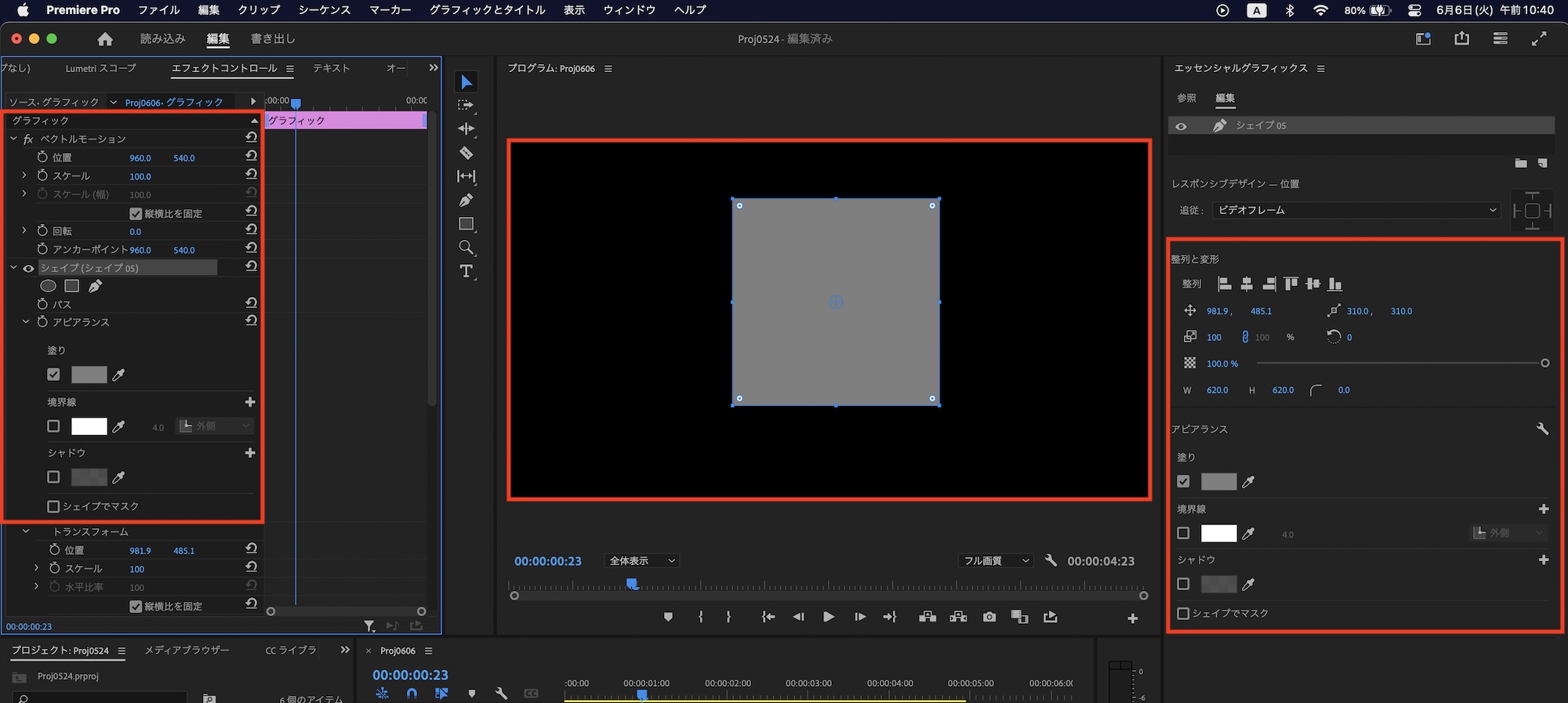Select the Ripple Edit tool
Screen dimensions: 1568x703
(x=466, y=129)
